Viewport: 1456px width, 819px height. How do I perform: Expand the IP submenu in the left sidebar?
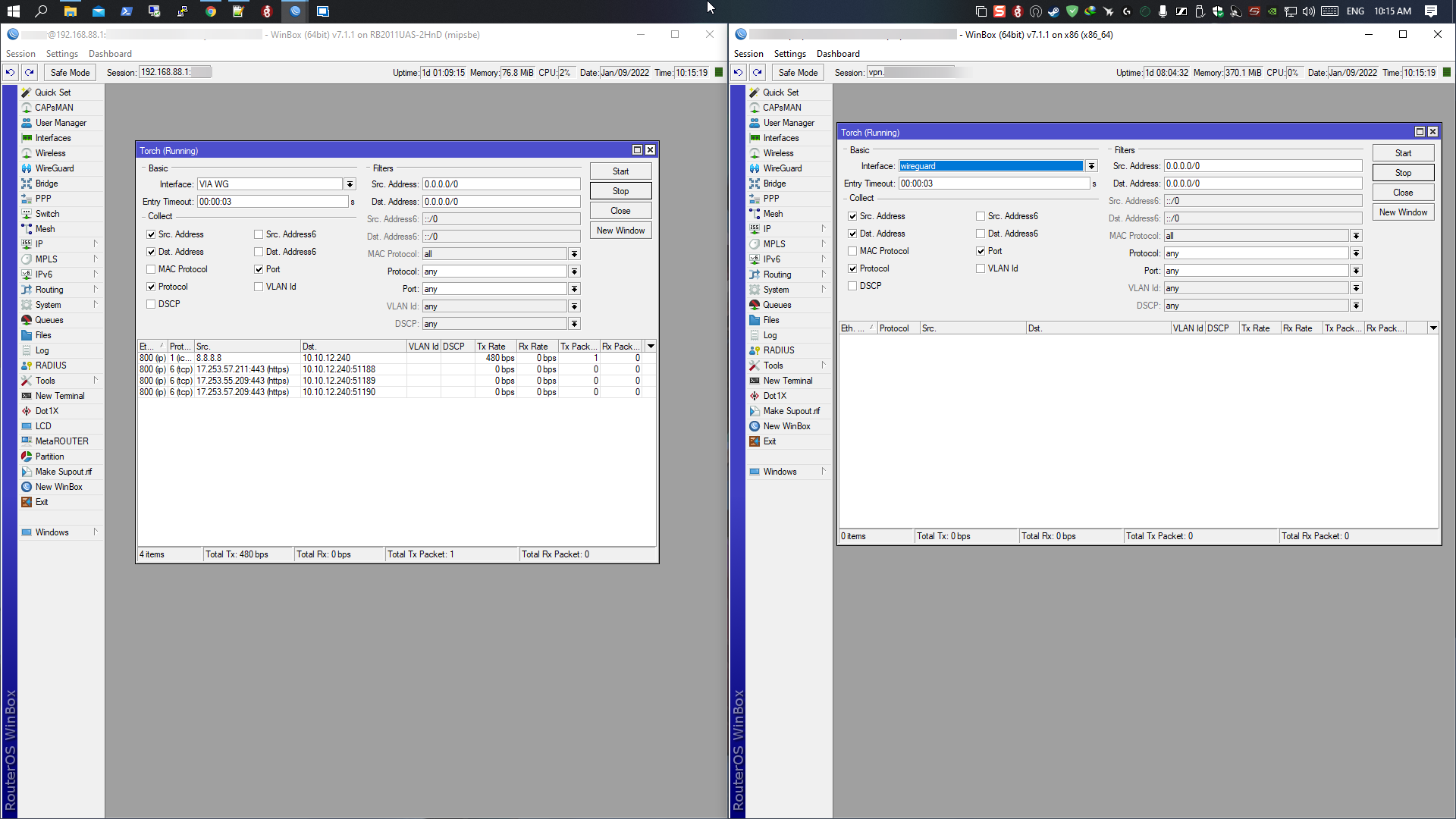[96, 244]
